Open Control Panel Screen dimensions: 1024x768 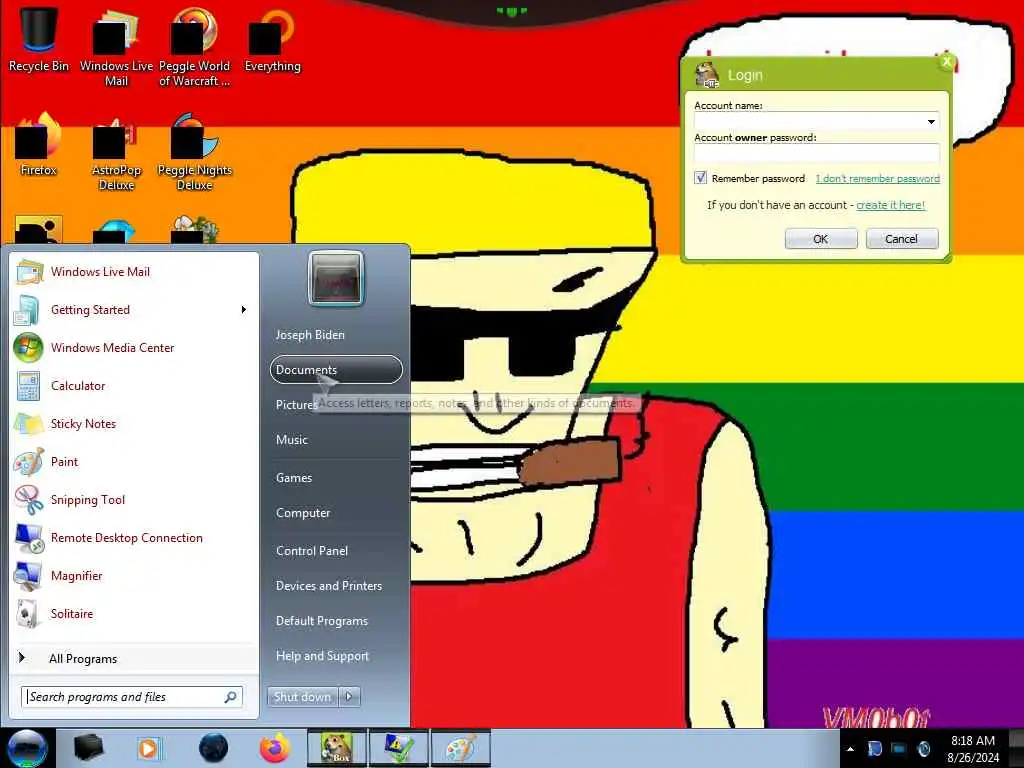coord(336,551)
